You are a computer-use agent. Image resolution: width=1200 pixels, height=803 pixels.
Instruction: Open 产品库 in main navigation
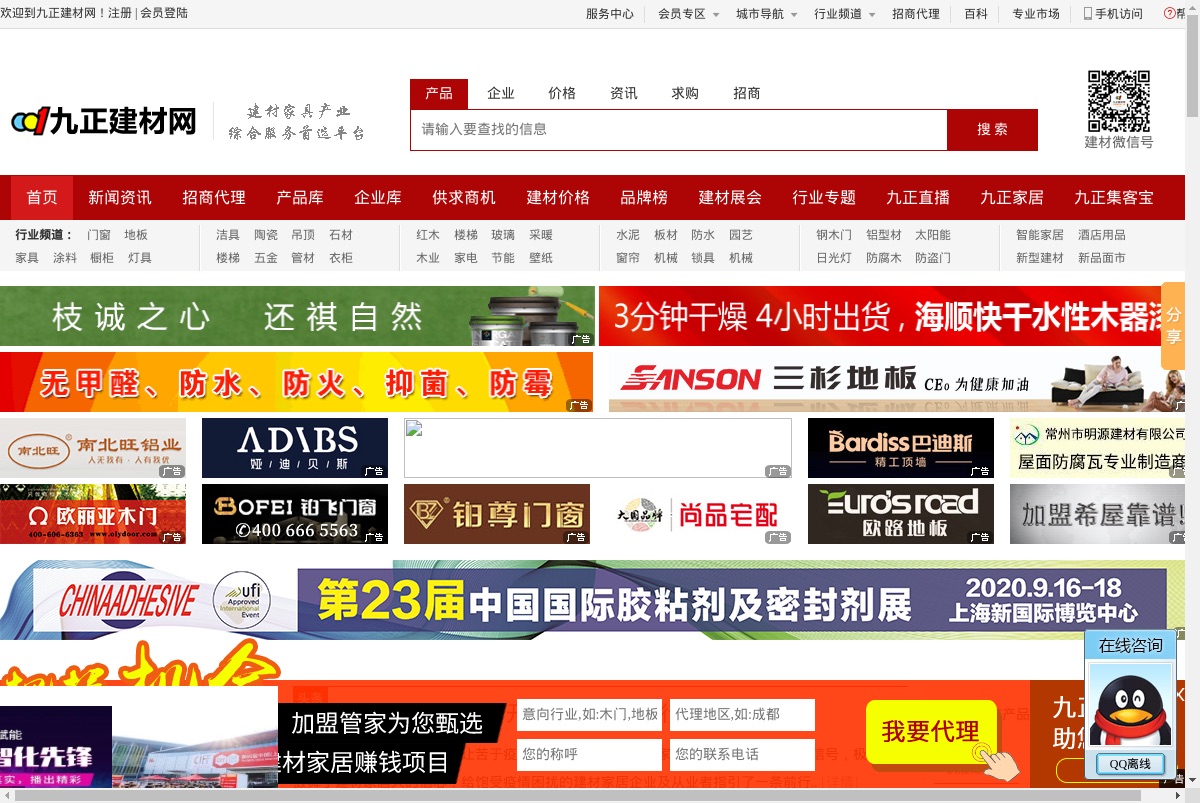[300, 198]
